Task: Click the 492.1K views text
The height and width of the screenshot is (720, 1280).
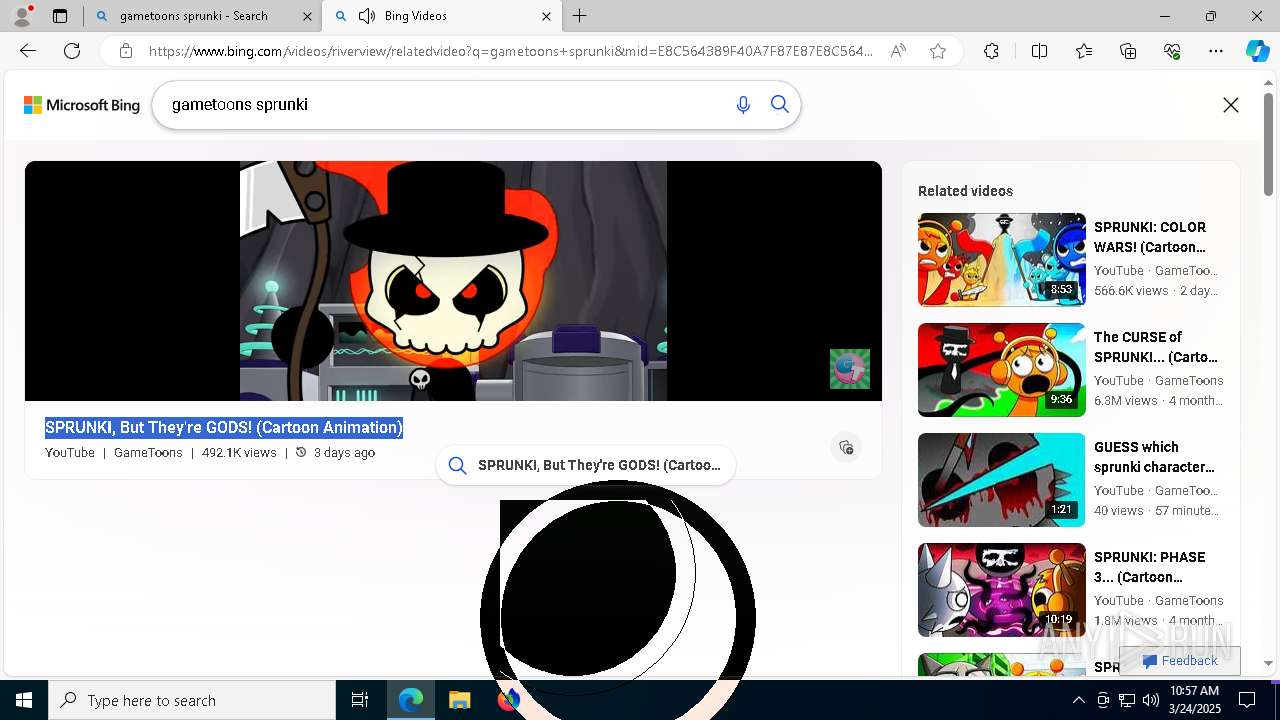Action: tap(239, 453)
